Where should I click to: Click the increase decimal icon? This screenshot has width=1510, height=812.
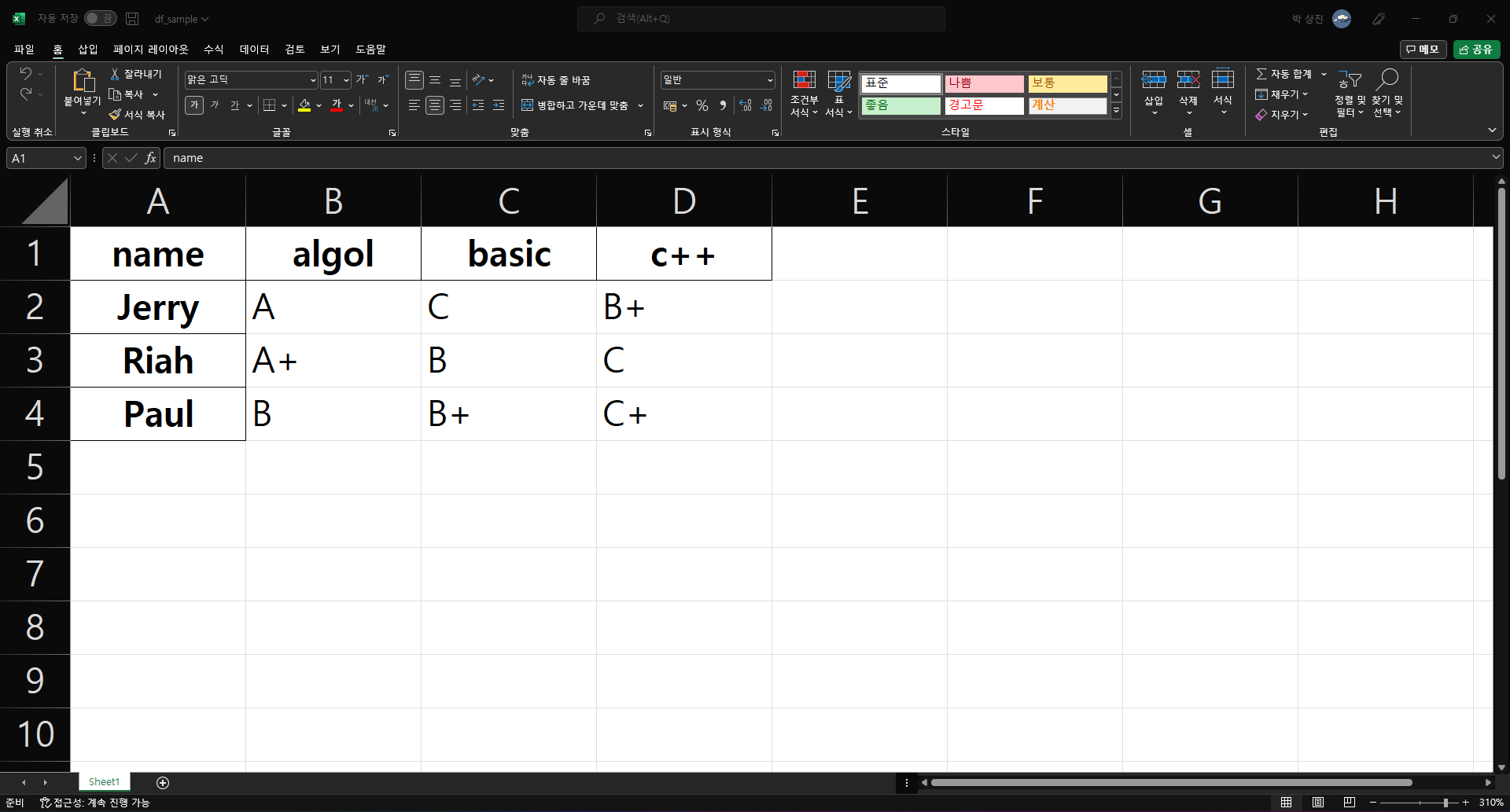point(746,105)
